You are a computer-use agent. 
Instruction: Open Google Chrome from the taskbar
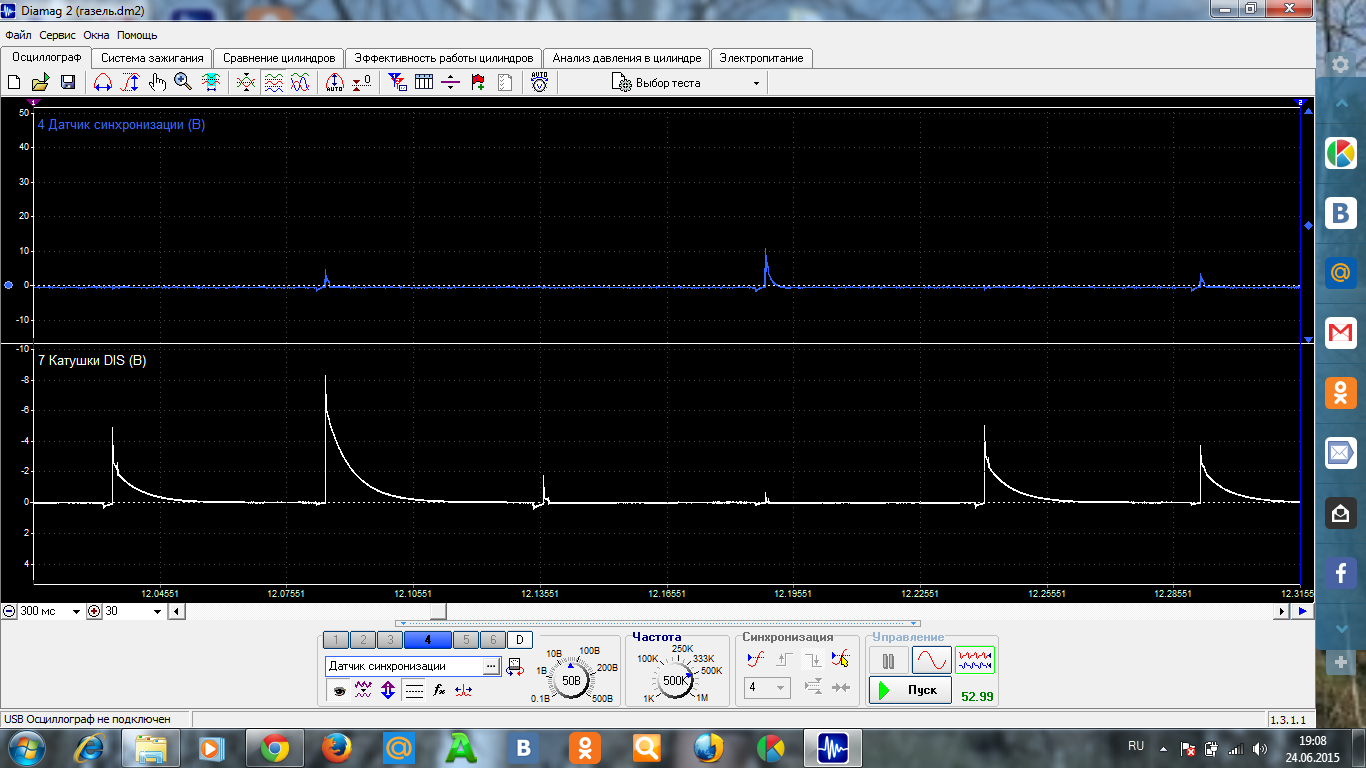pyautogui.click(x=275, y=747)
